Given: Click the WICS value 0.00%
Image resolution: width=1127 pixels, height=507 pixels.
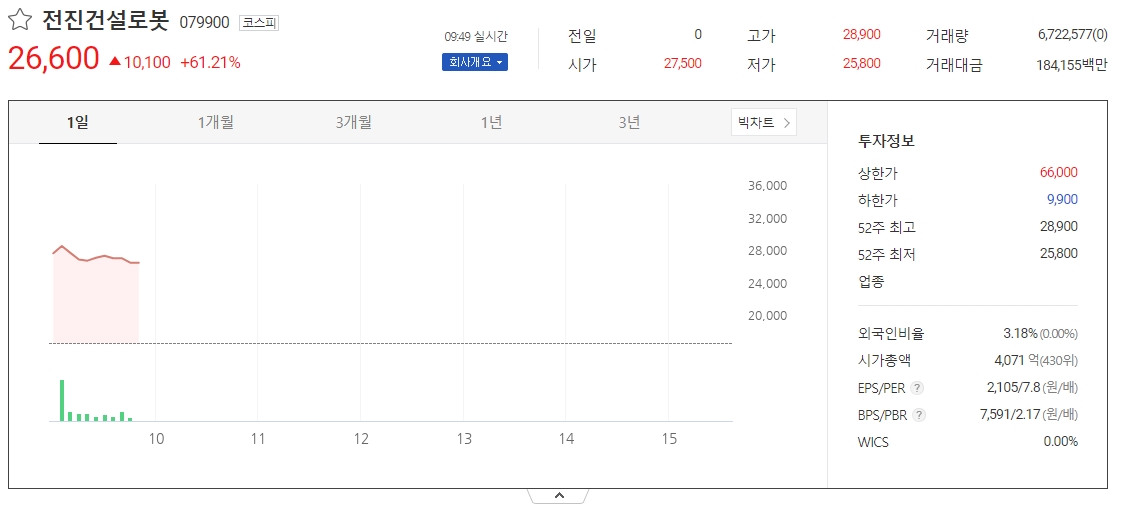Looking at the screenshot, I should point(1060,442).
